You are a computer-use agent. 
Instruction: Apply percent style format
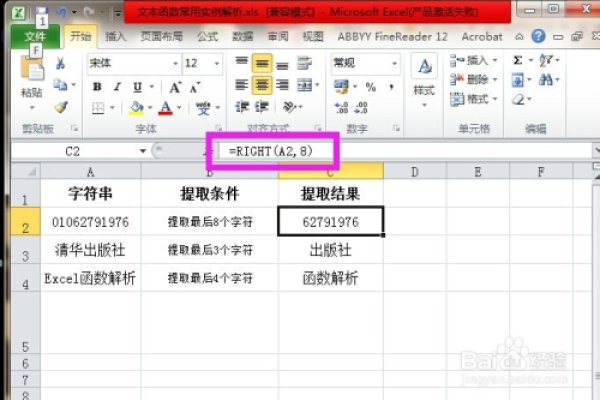pyautogui.click(x=370, y=87)
